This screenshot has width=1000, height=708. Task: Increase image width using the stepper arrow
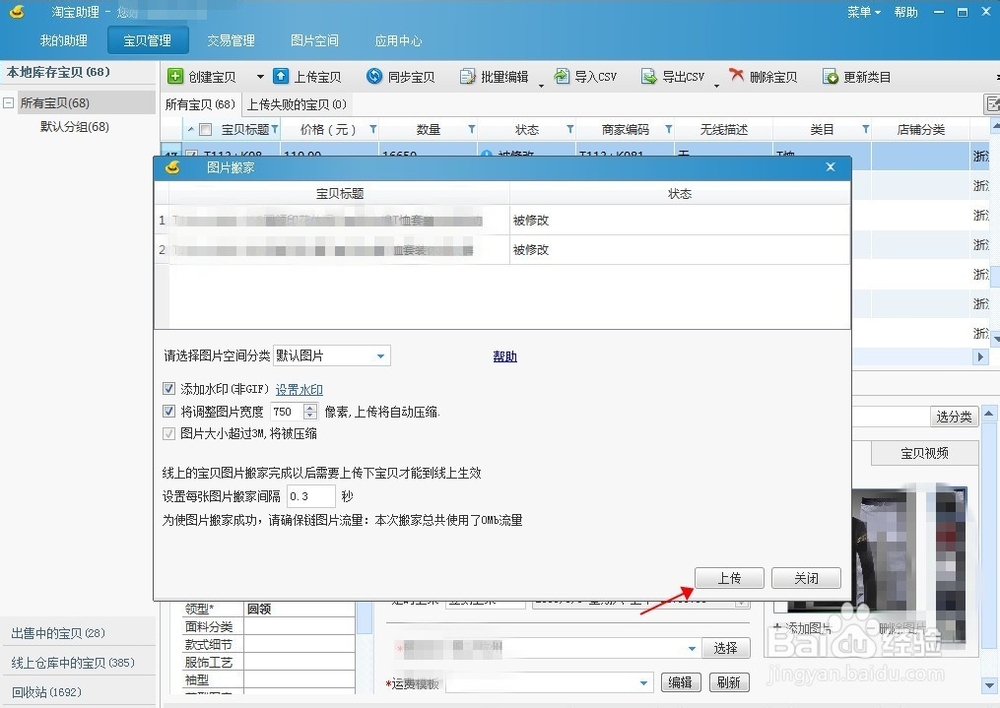310,406
